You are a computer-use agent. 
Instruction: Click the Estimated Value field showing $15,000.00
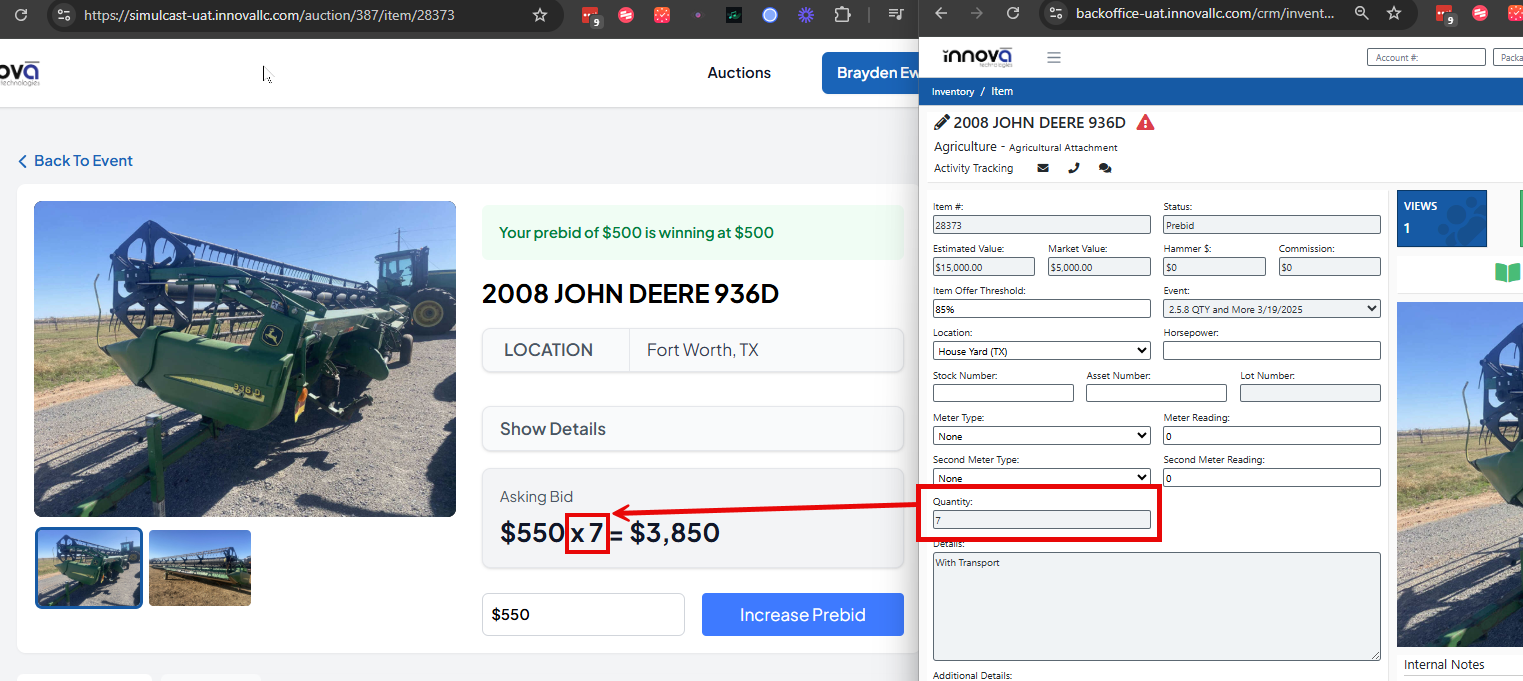[x=984, y=267]
